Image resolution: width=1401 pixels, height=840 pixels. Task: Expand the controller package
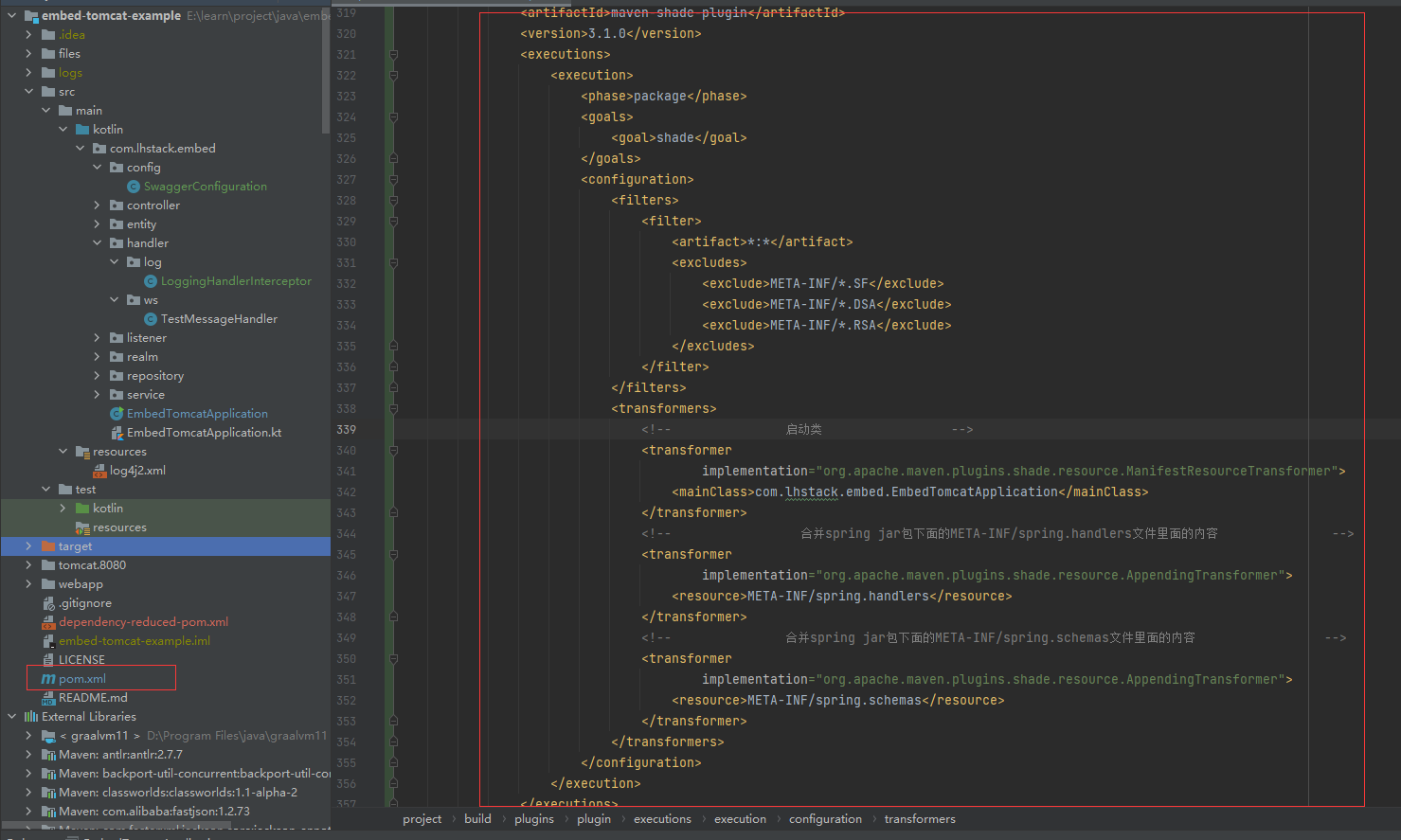97,206
